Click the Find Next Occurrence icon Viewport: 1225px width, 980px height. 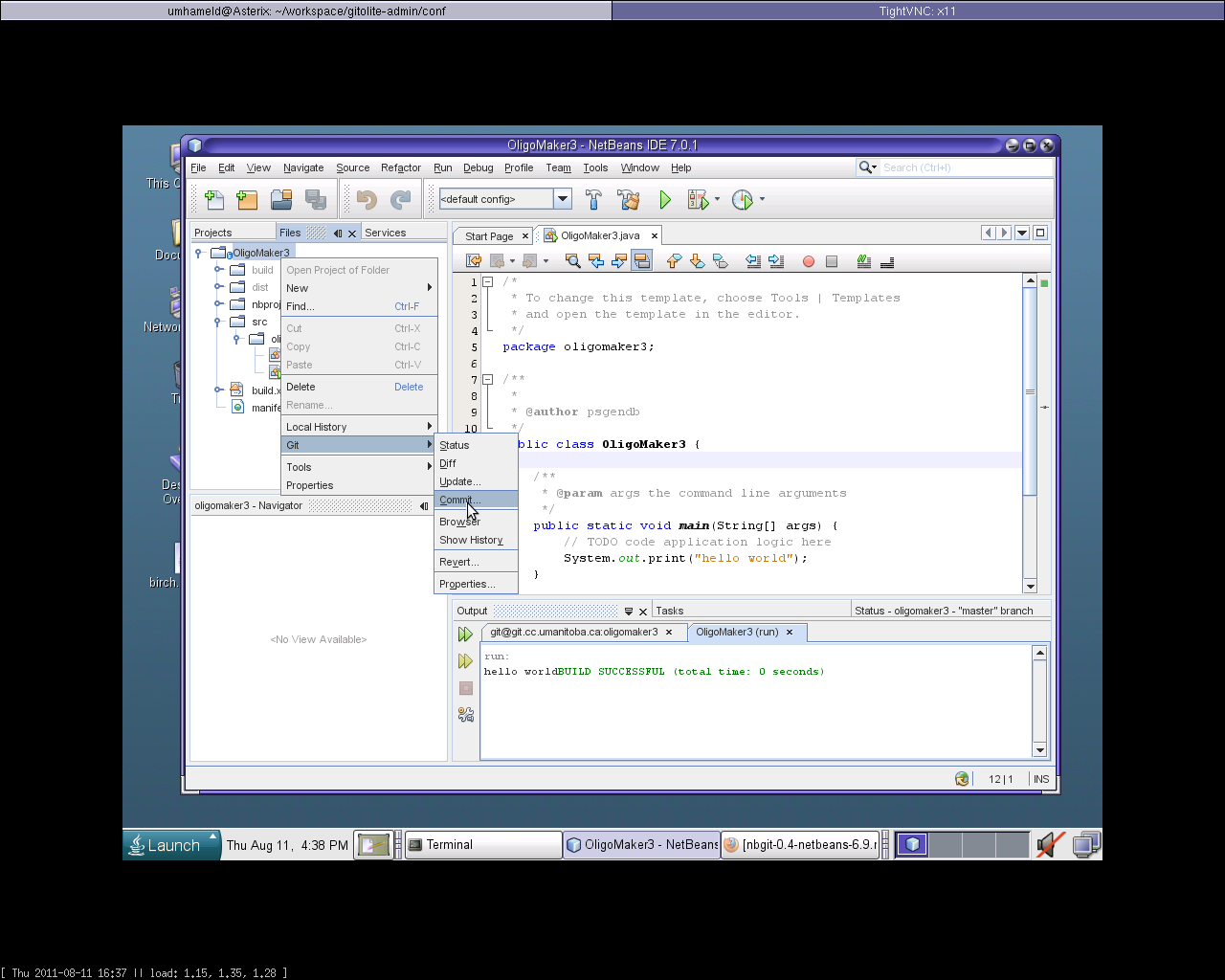point(619,260)
